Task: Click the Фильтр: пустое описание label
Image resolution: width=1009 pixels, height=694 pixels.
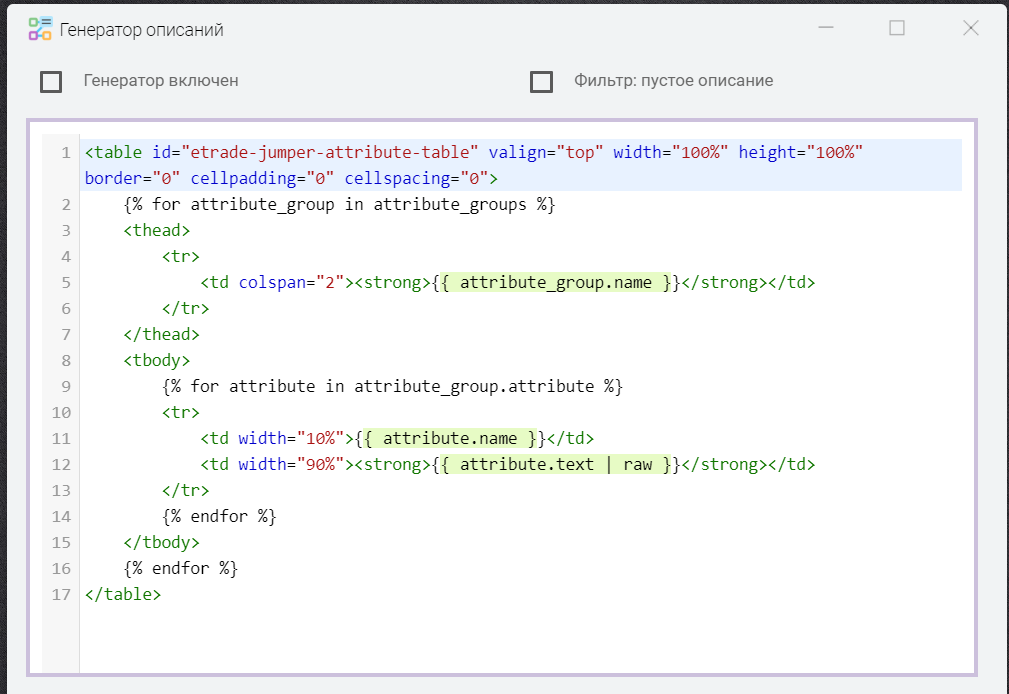Action: point(673,81)
